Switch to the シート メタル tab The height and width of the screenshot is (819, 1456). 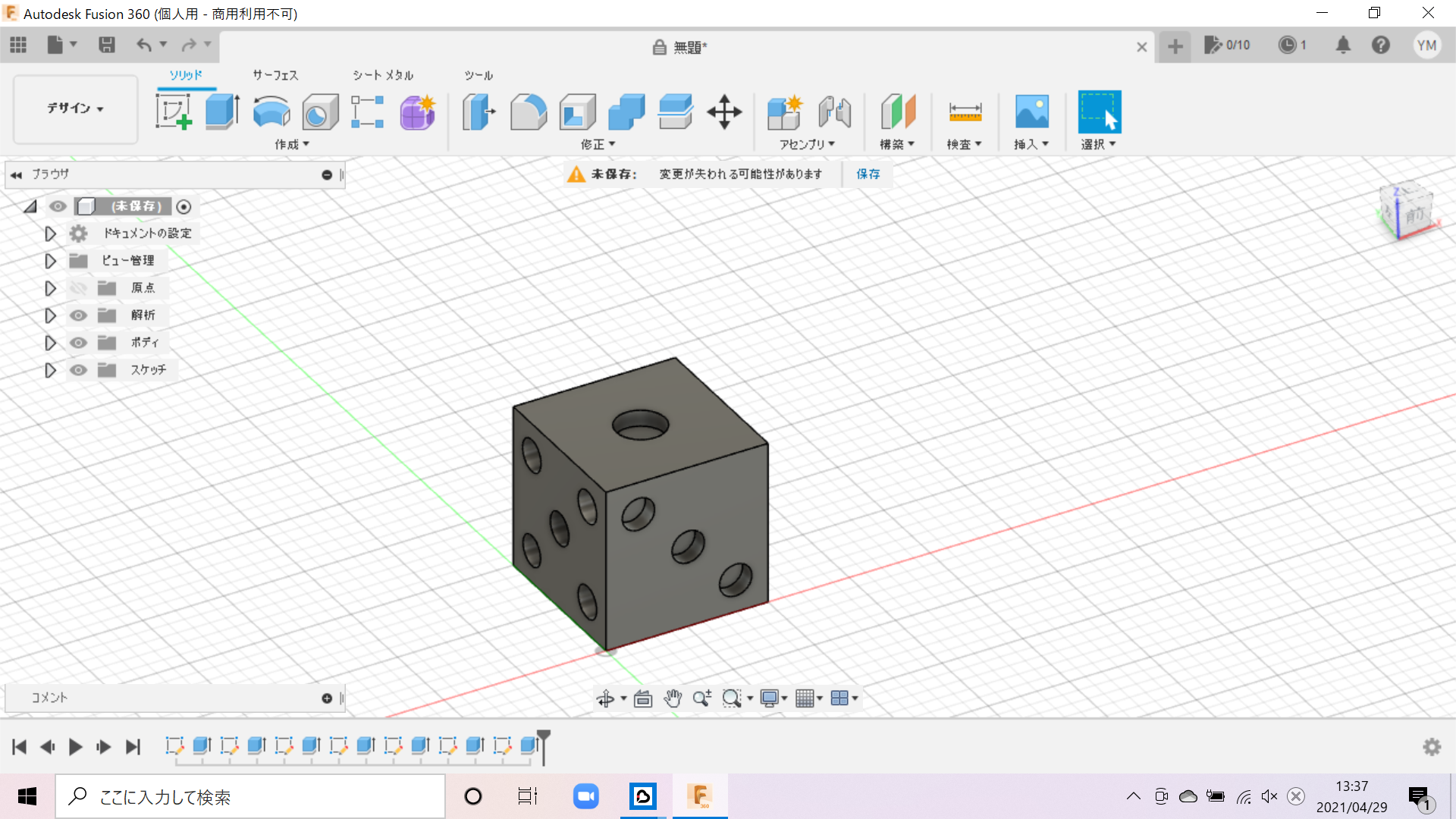pos(382,75)
